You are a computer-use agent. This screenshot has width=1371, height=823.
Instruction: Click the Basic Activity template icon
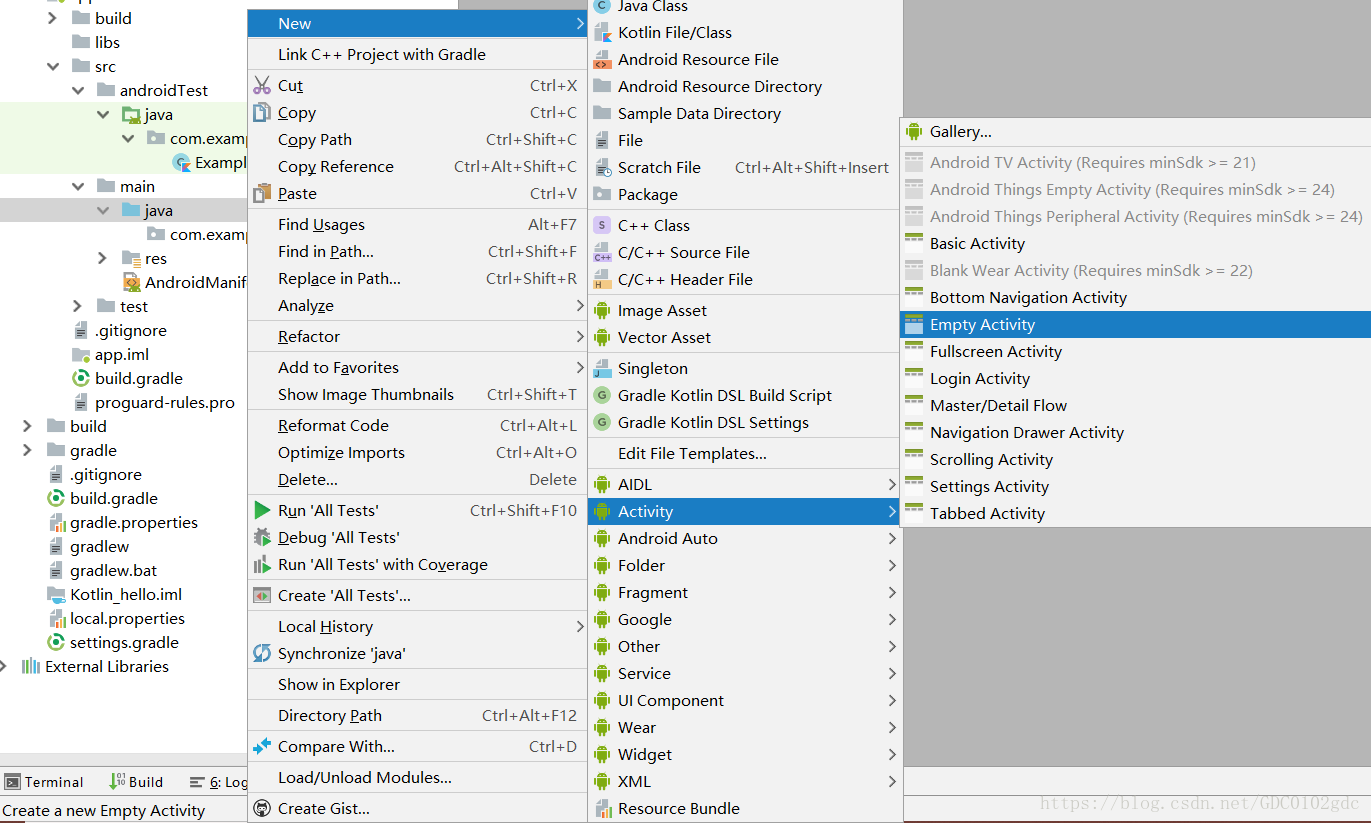[x=913, y=244]
